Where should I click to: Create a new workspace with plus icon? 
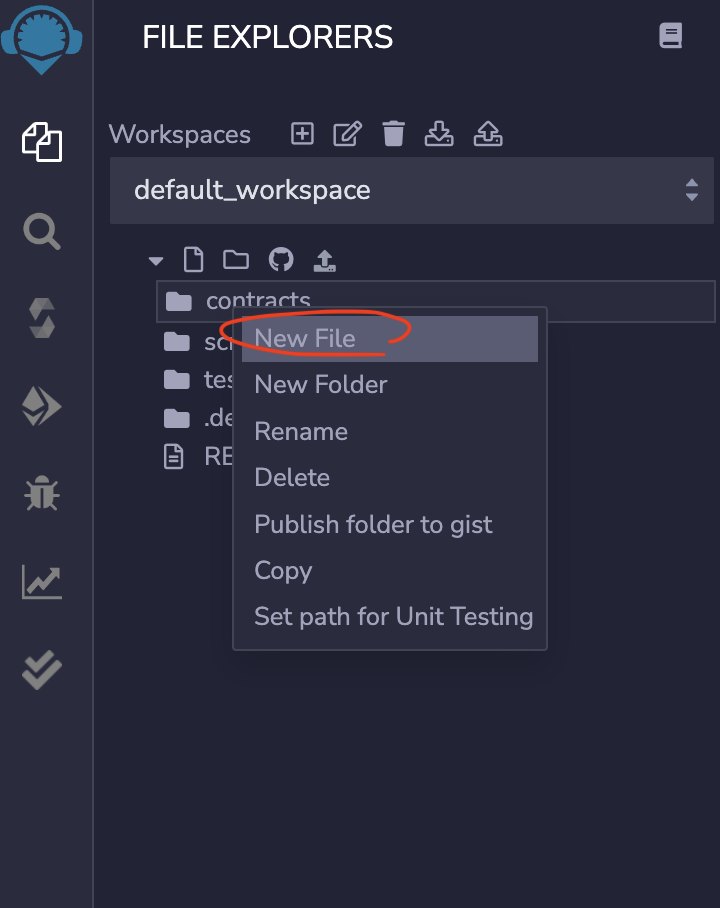click(x=302, y=134)
